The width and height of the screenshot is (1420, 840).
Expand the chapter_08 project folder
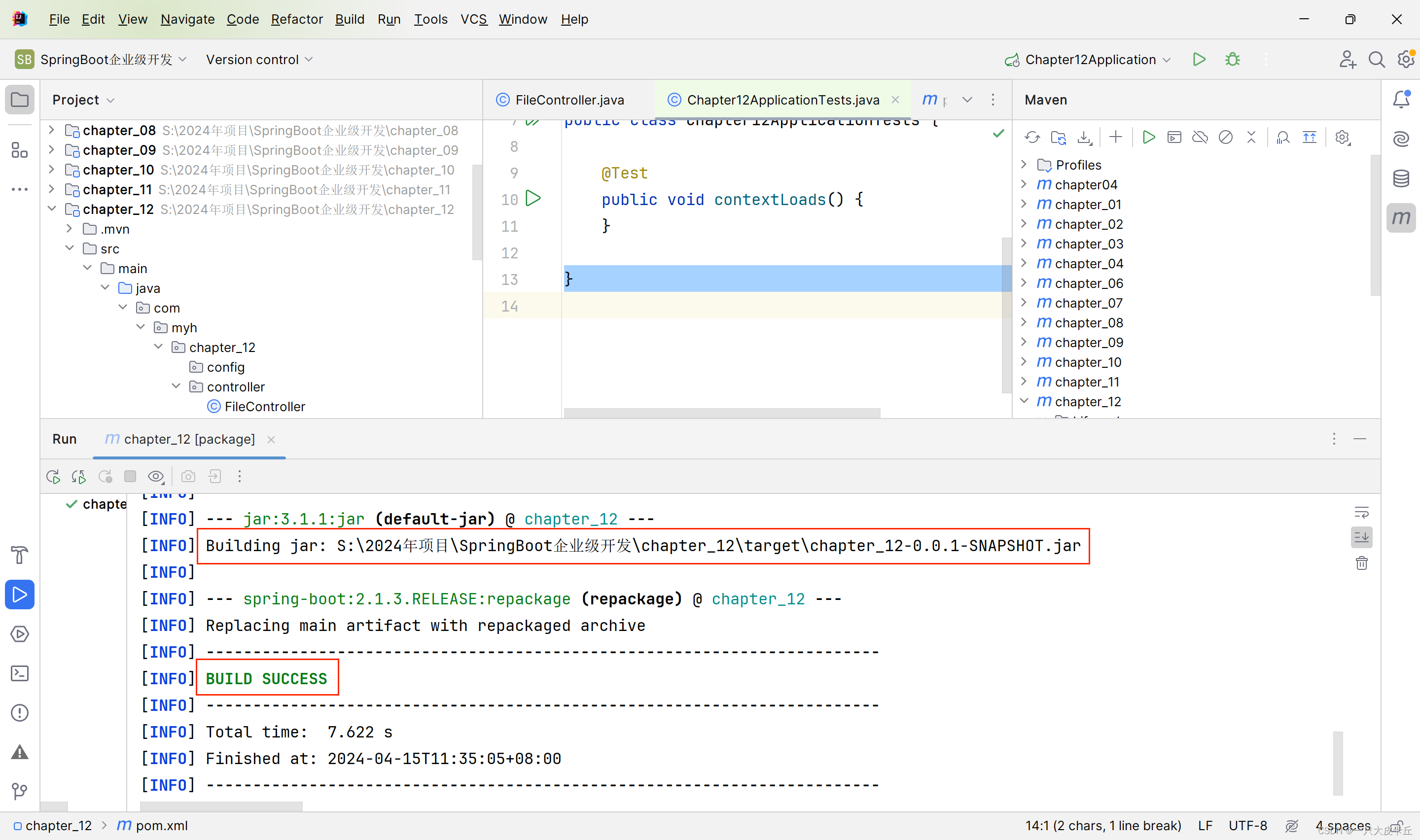pos(51,130)
